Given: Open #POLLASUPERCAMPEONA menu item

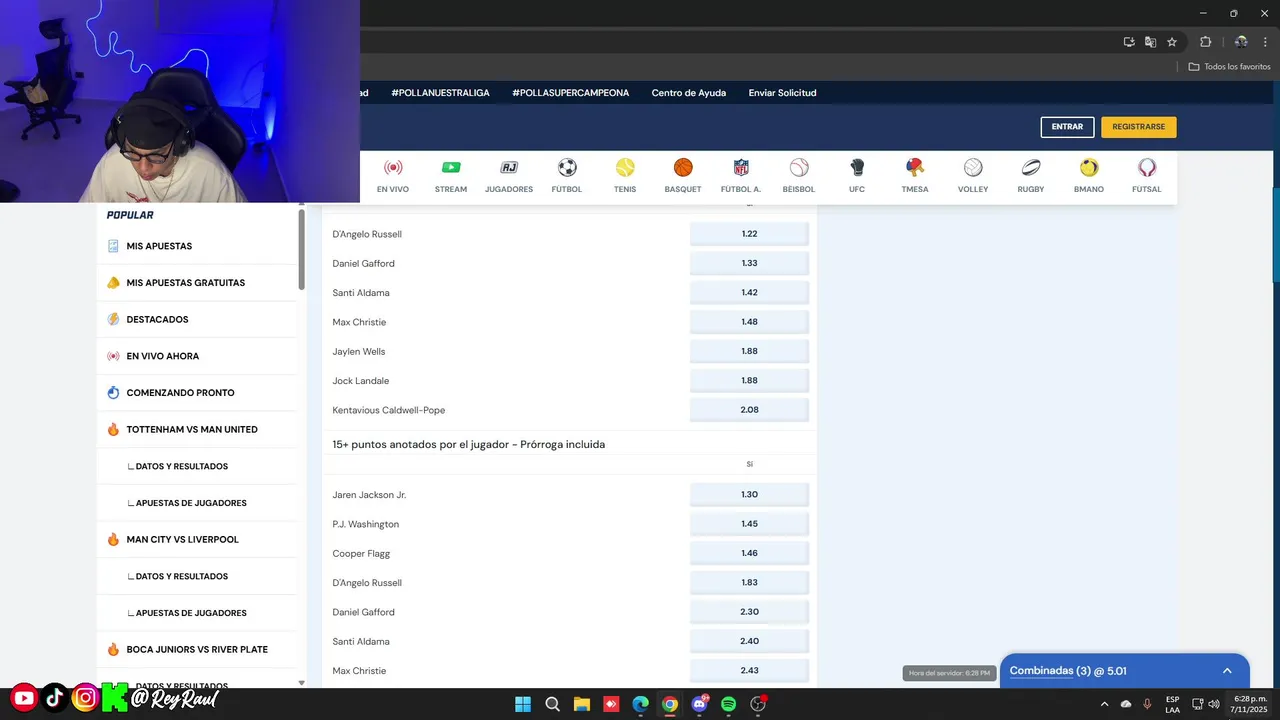Looking at the screenshot, I should (570, 93).
